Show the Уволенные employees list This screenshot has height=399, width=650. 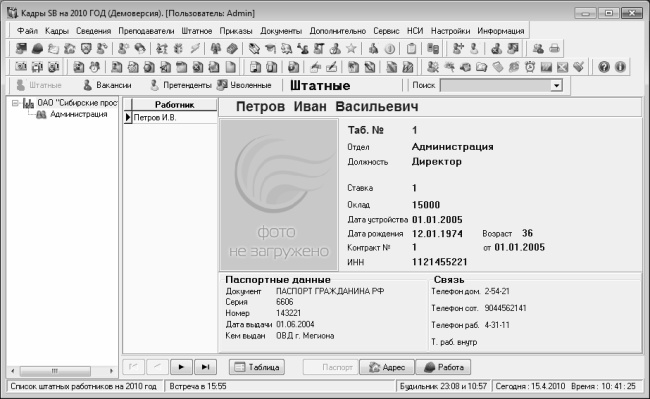[245, 85]
